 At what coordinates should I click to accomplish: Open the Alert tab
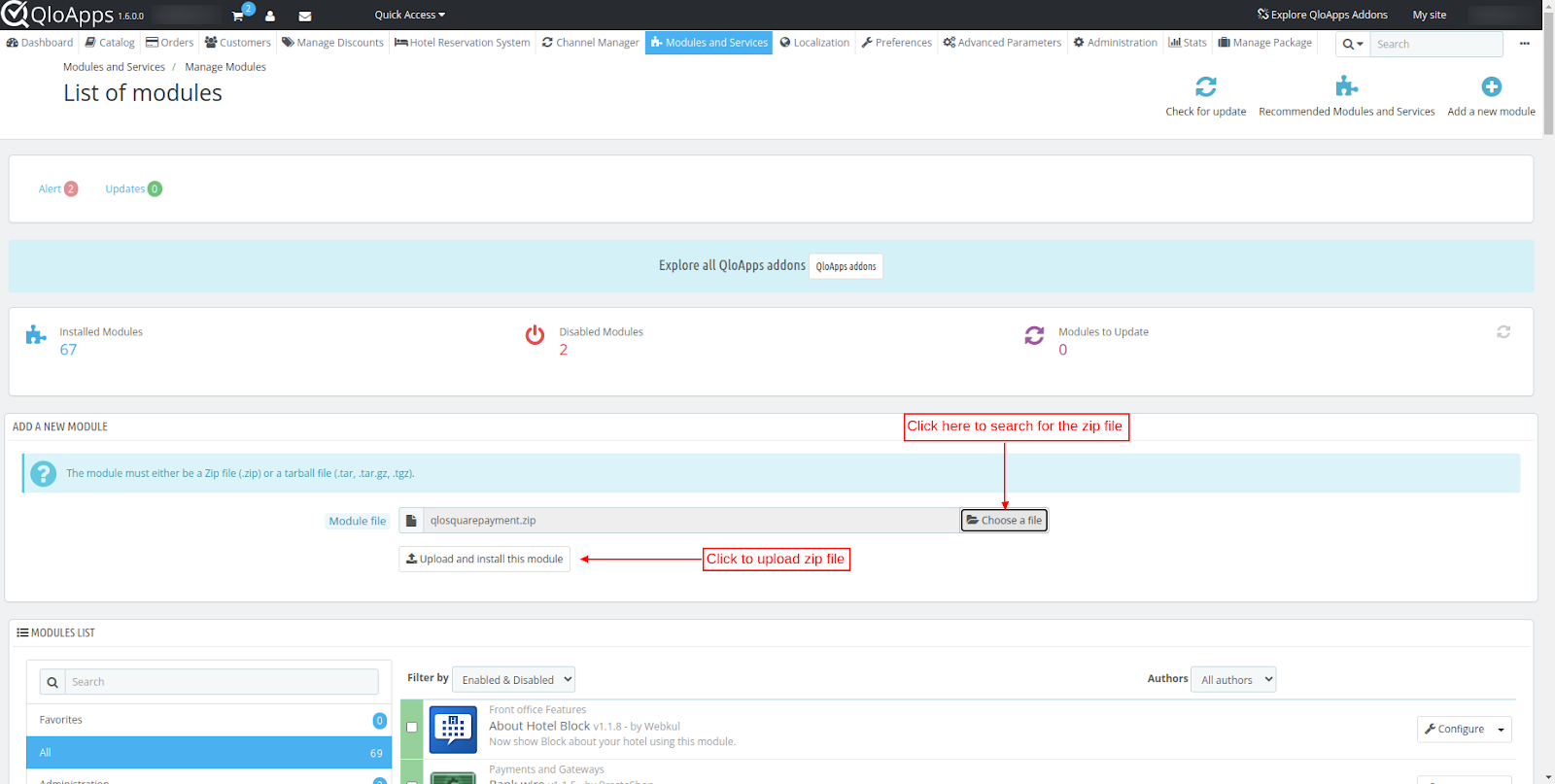pyautogui.click(x=58, y=188)
